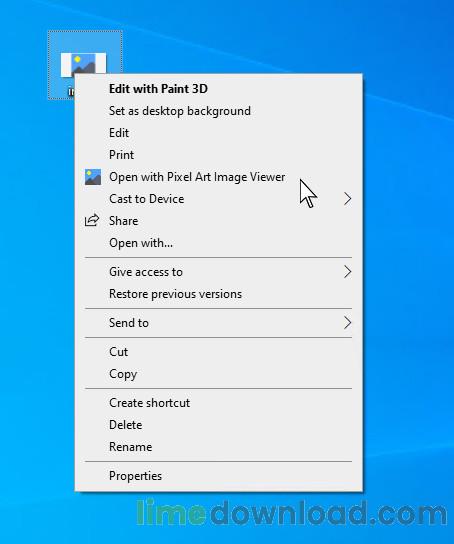Choose Copy from the menu

click(x=123, y=374)
